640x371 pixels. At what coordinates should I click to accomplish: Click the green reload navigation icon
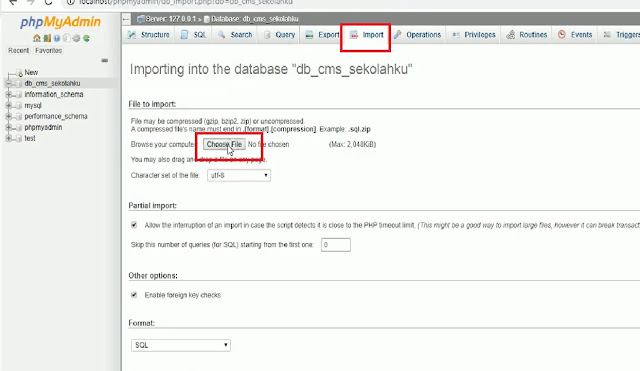pyautogui.click(x=86, y=38)
